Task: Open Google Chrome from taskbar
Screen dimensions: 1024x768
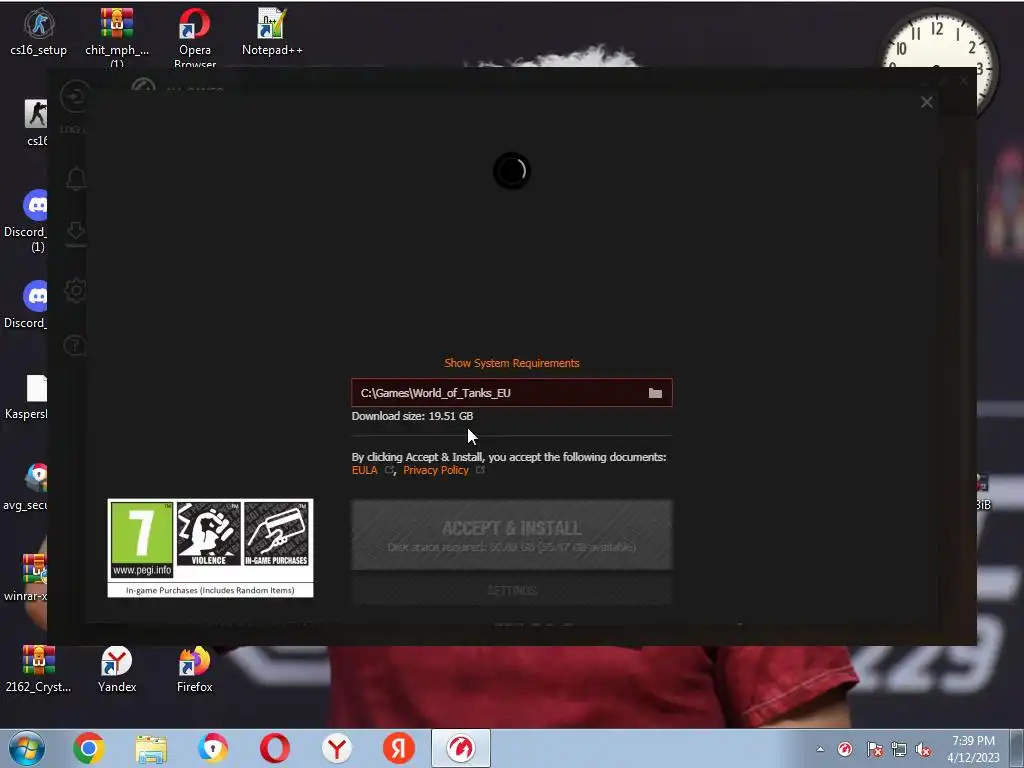Action: (89, 748)
